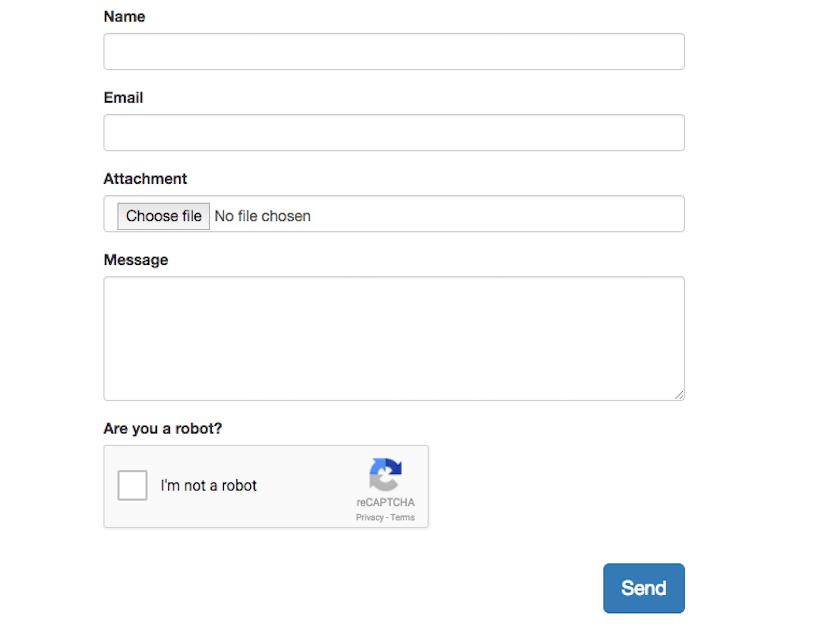This screenshot has width=838, height=630.
Task: Grab the Message textarea resize handle
Action: click(x=679, y=395)
